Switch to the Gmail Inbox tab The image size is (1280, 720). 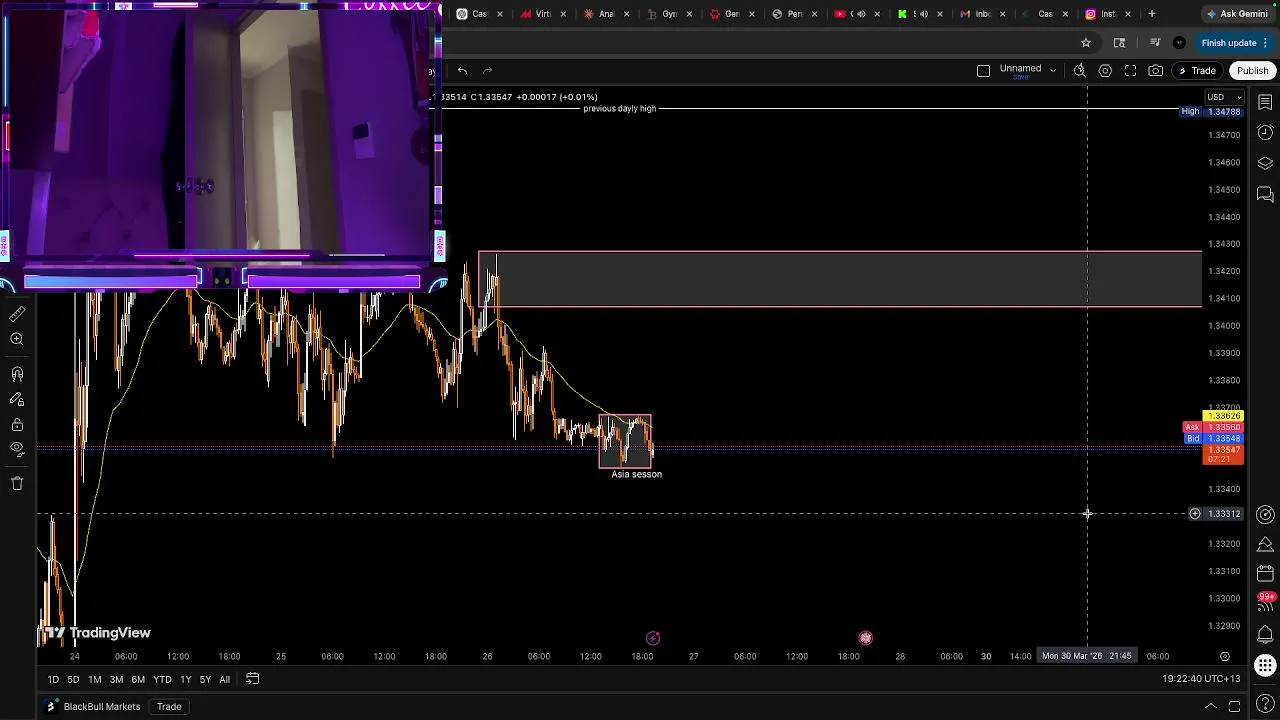(981, 14)
